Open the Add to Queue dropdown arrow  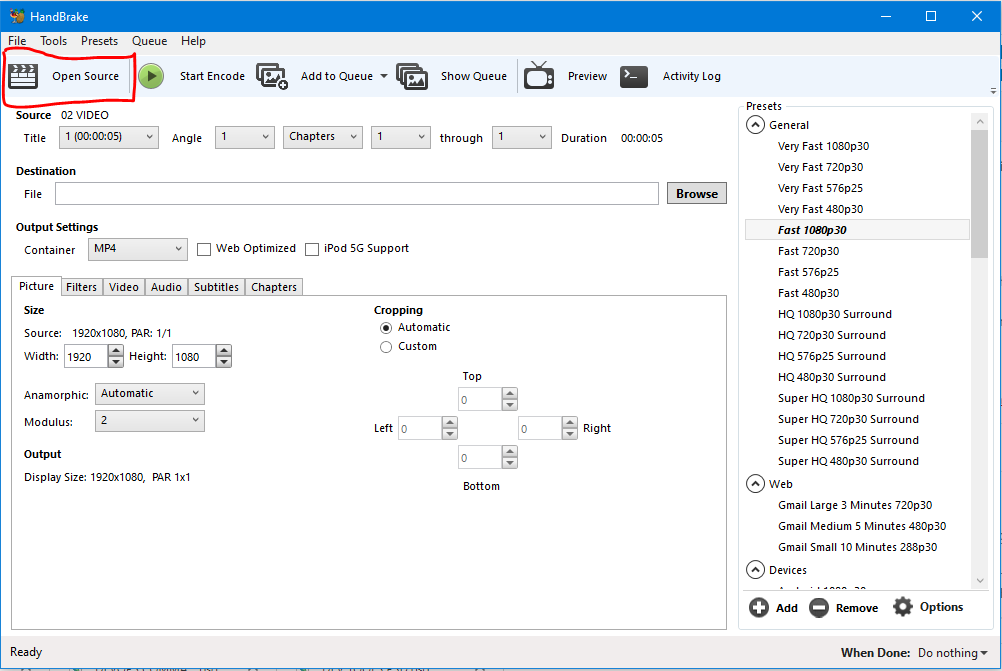[384, 76]
